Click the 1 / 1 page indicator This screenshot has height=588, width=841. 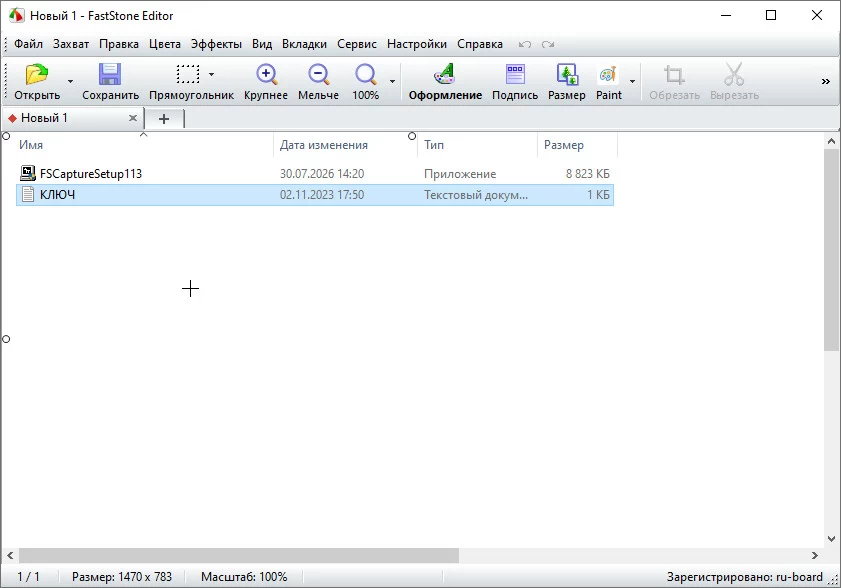coord(28,577)
